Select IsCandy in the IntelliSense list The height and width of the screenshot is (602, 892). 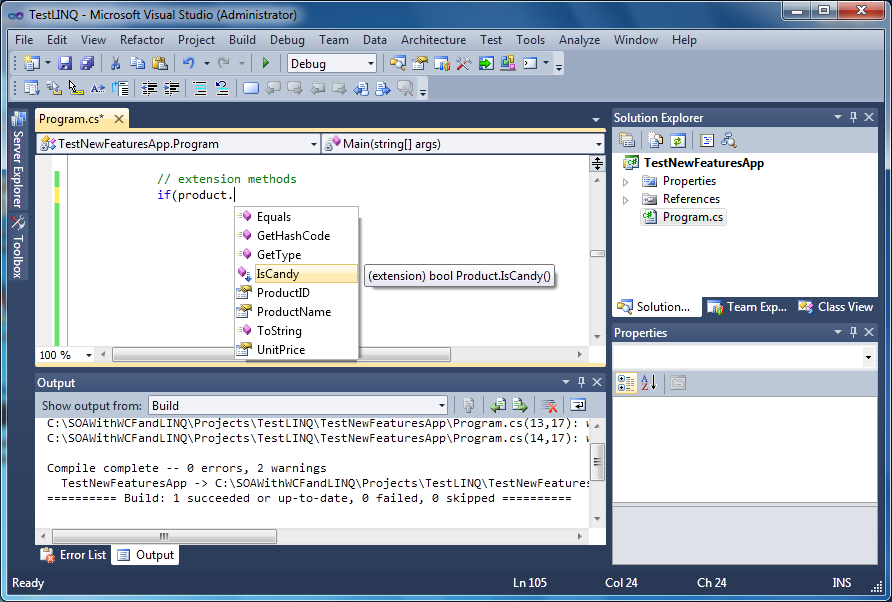click(297, 274)
